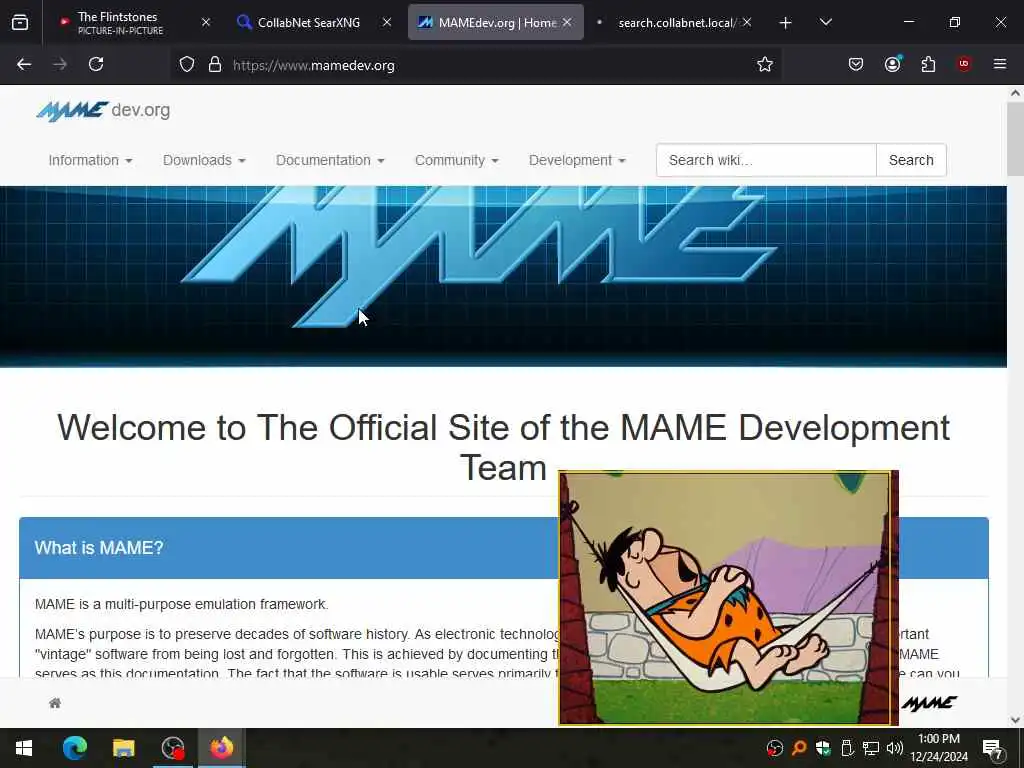Expand the Documentation menu
The width and height of the screenshot is (1024, 768).
330,160
